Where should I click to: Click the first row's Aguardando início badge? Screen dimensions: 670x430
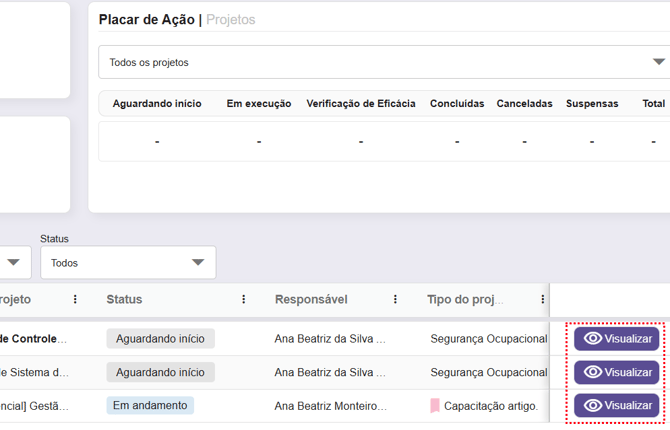pyautogui.click(x=160, y=339)
